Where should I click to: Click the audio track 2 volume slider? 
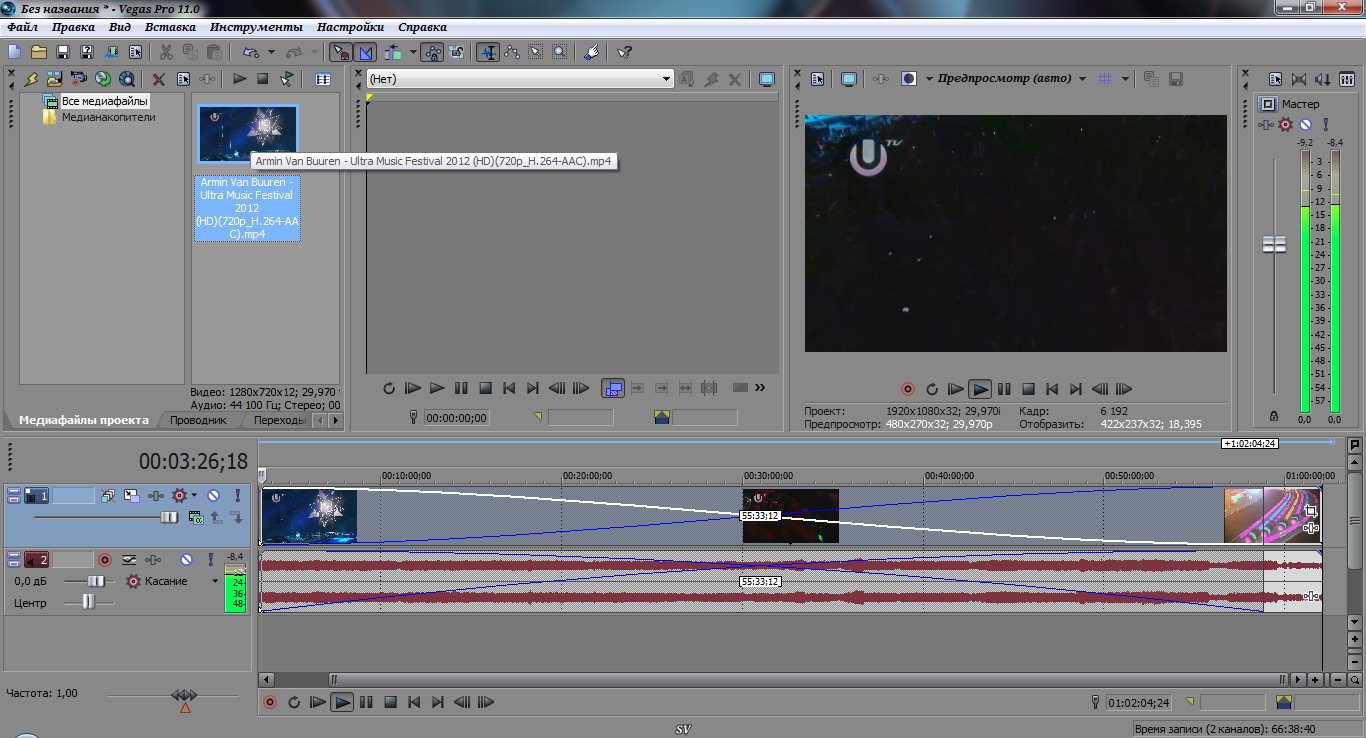(x=96, y=581)
